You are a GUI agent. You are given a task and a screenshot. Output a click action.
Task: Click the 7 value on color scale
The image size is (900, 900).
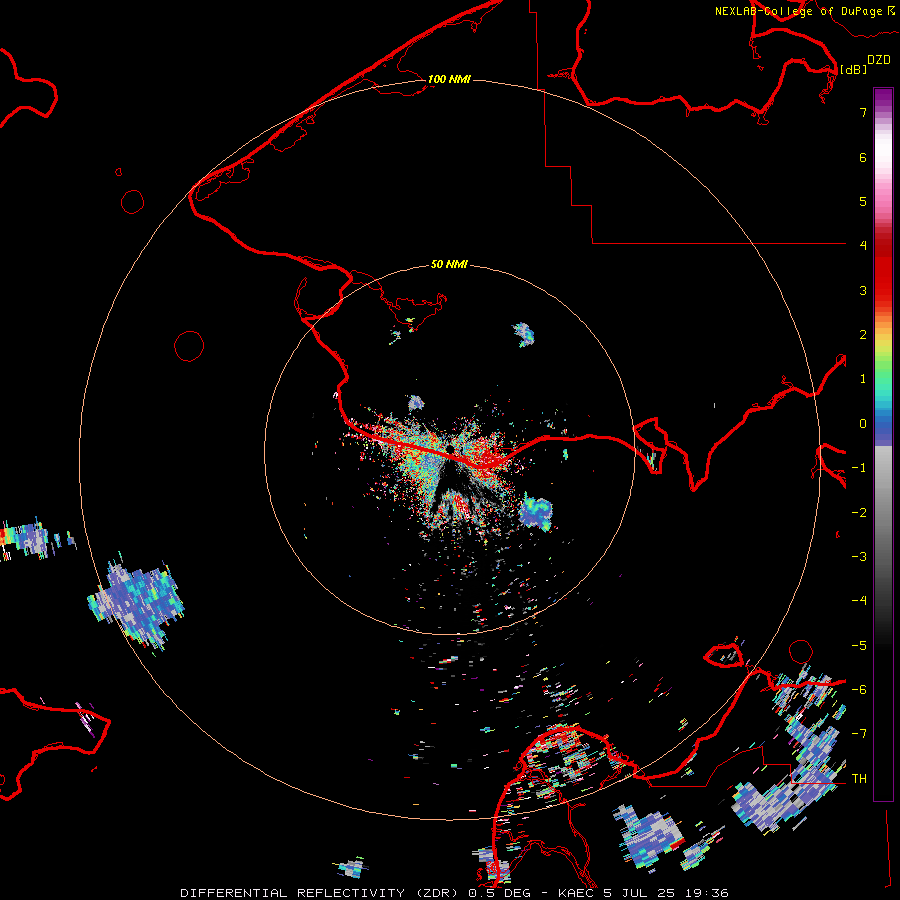(863, 112)
